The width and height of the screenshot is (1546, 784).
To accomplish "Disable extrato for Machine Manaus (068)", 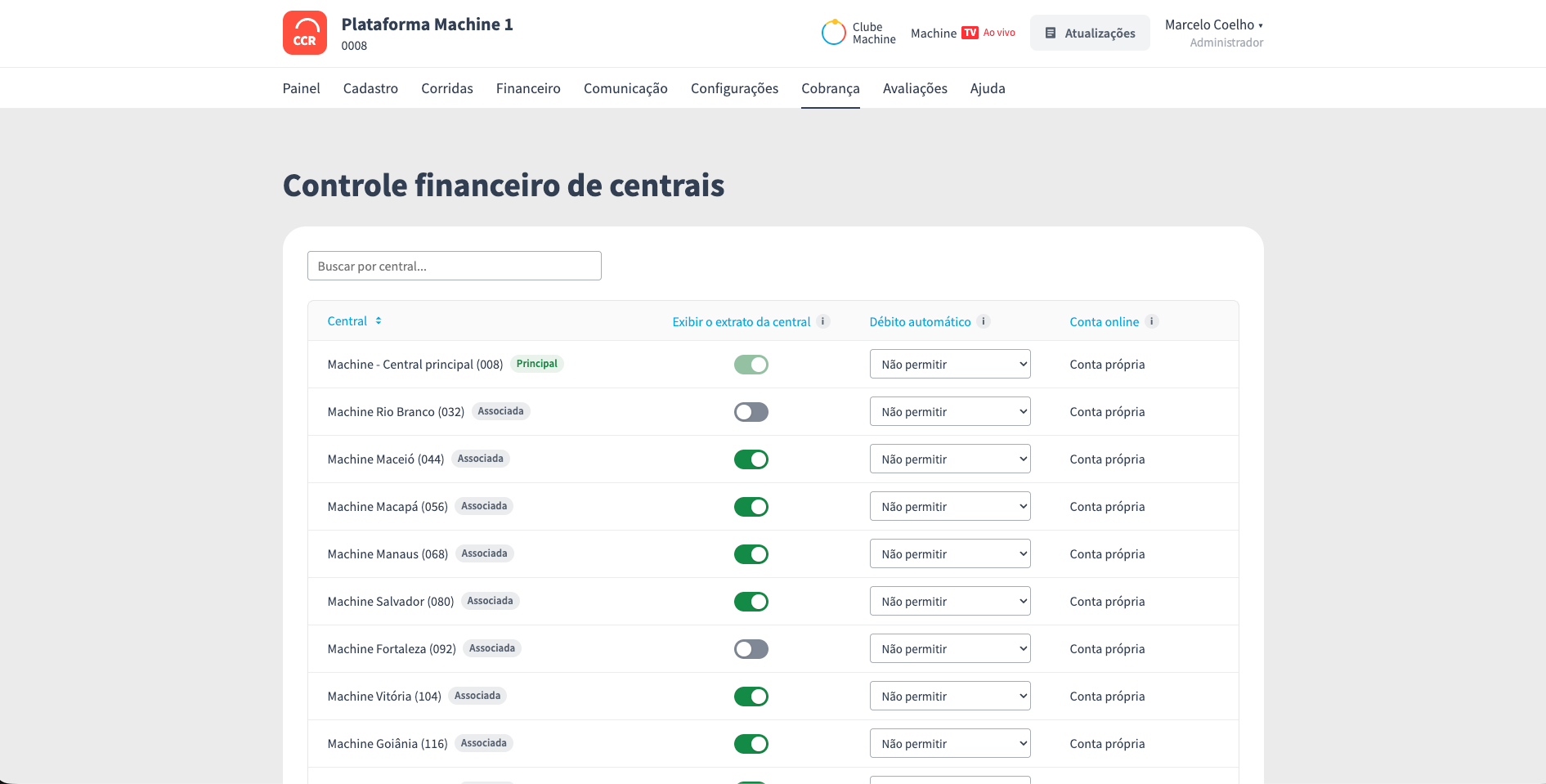I will click(751, 554).
